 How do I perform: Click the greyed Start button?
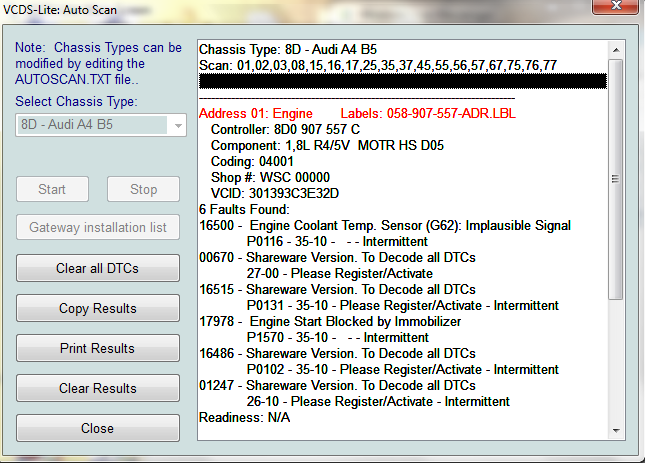(x=52, y=189)
